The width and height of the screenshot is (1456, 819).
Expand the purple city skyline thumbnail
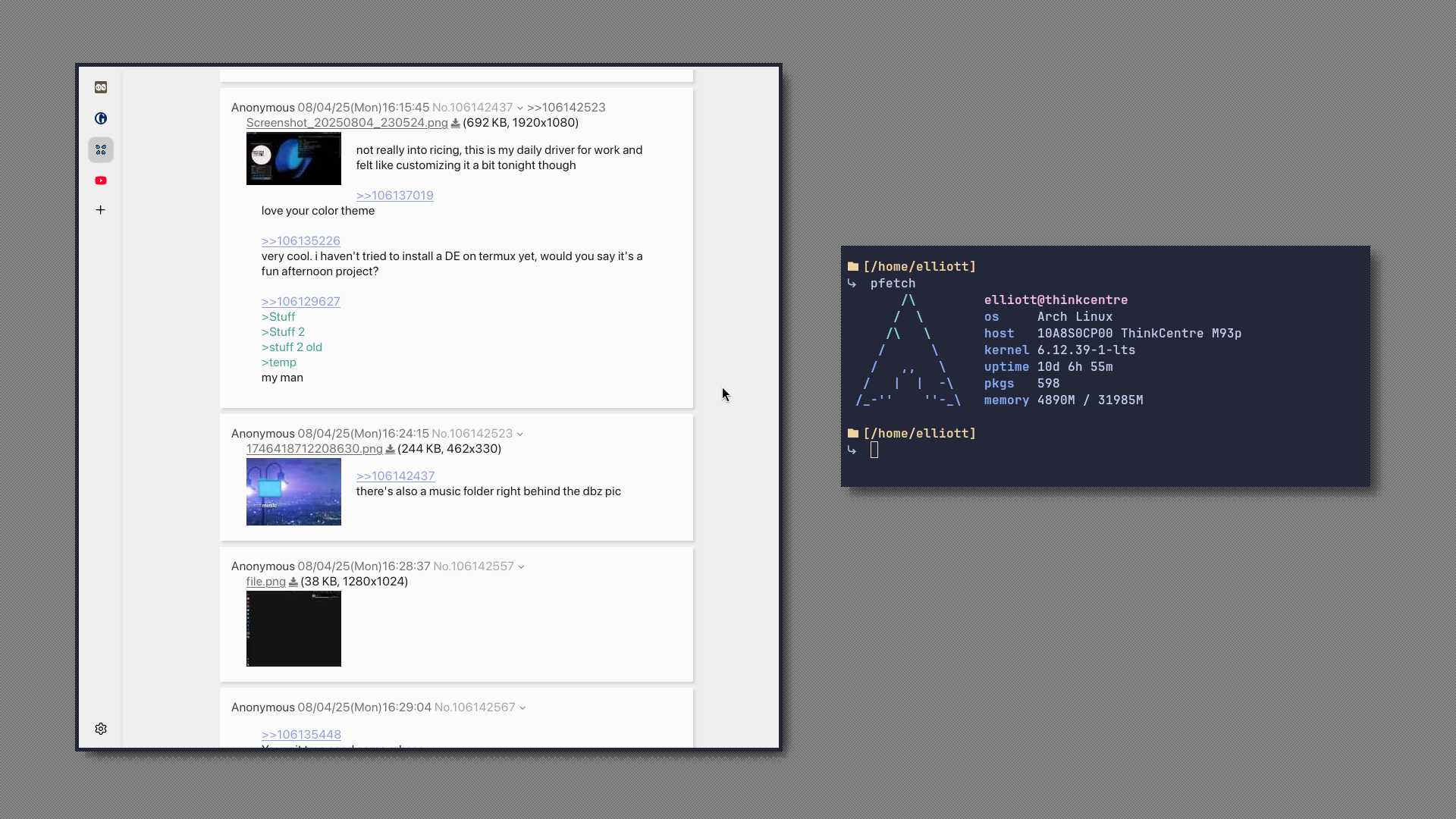[293, 491]
